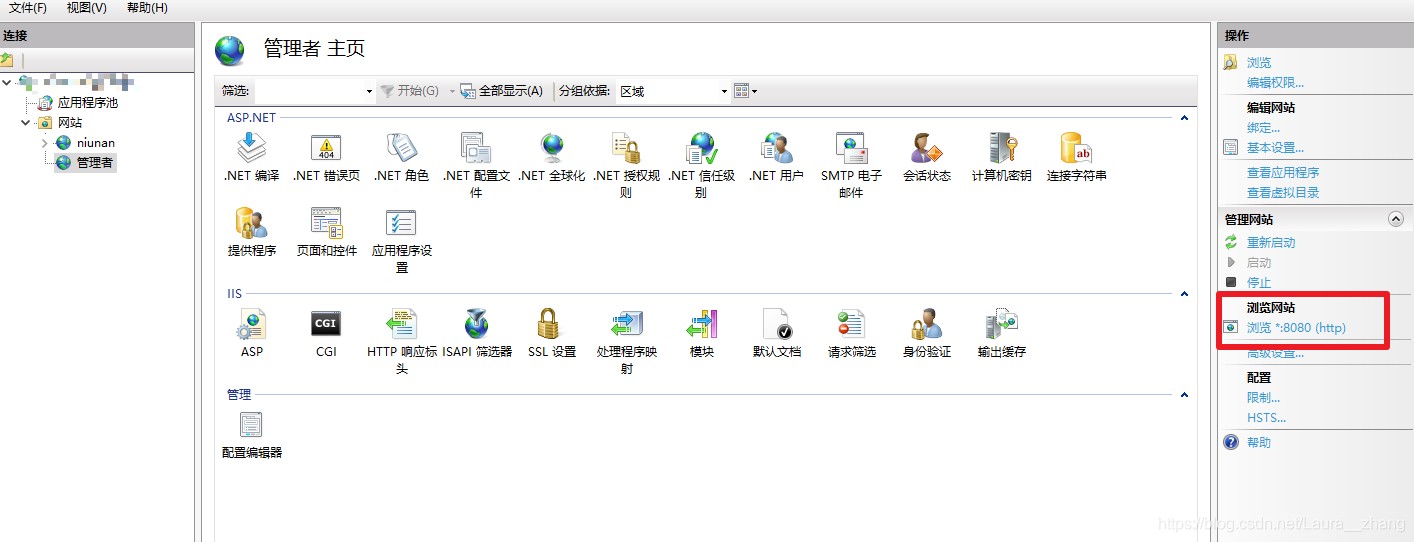Collapse the 网站 tree node

point(27,122)
